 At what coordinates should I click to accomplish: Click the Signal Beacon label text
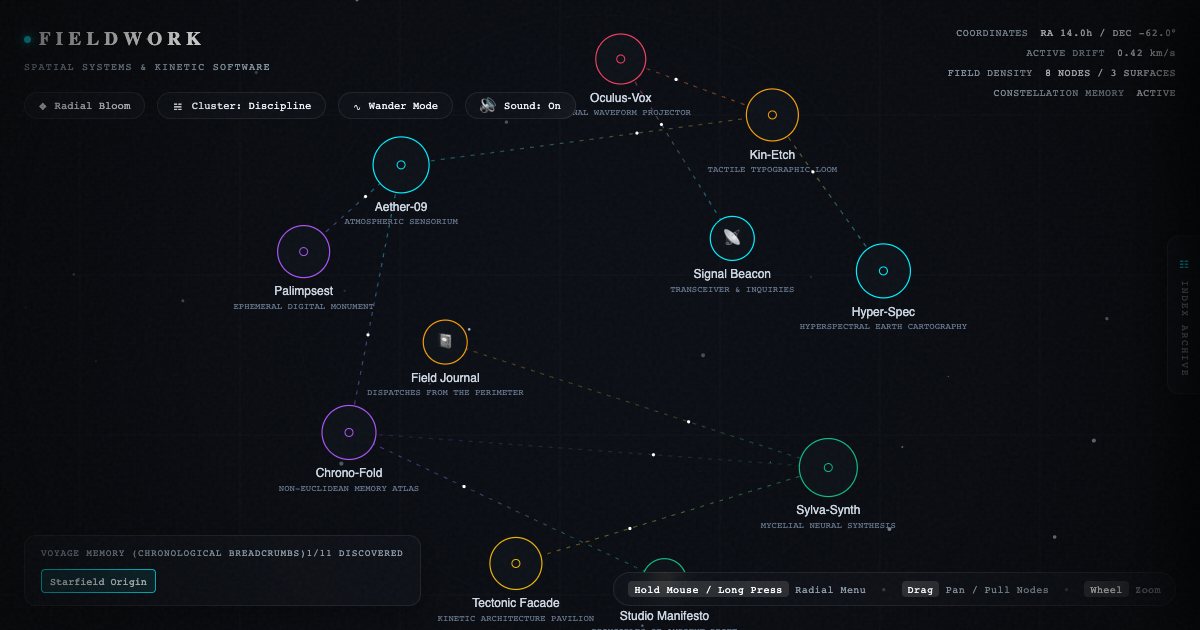732,274
